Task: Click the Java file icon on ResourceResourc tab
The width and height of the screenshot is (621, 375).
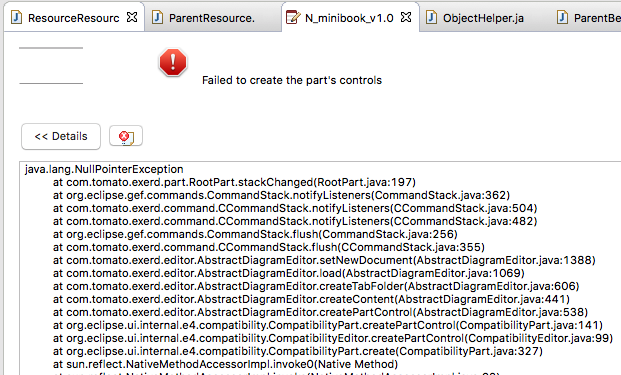Action: point(17,18)
